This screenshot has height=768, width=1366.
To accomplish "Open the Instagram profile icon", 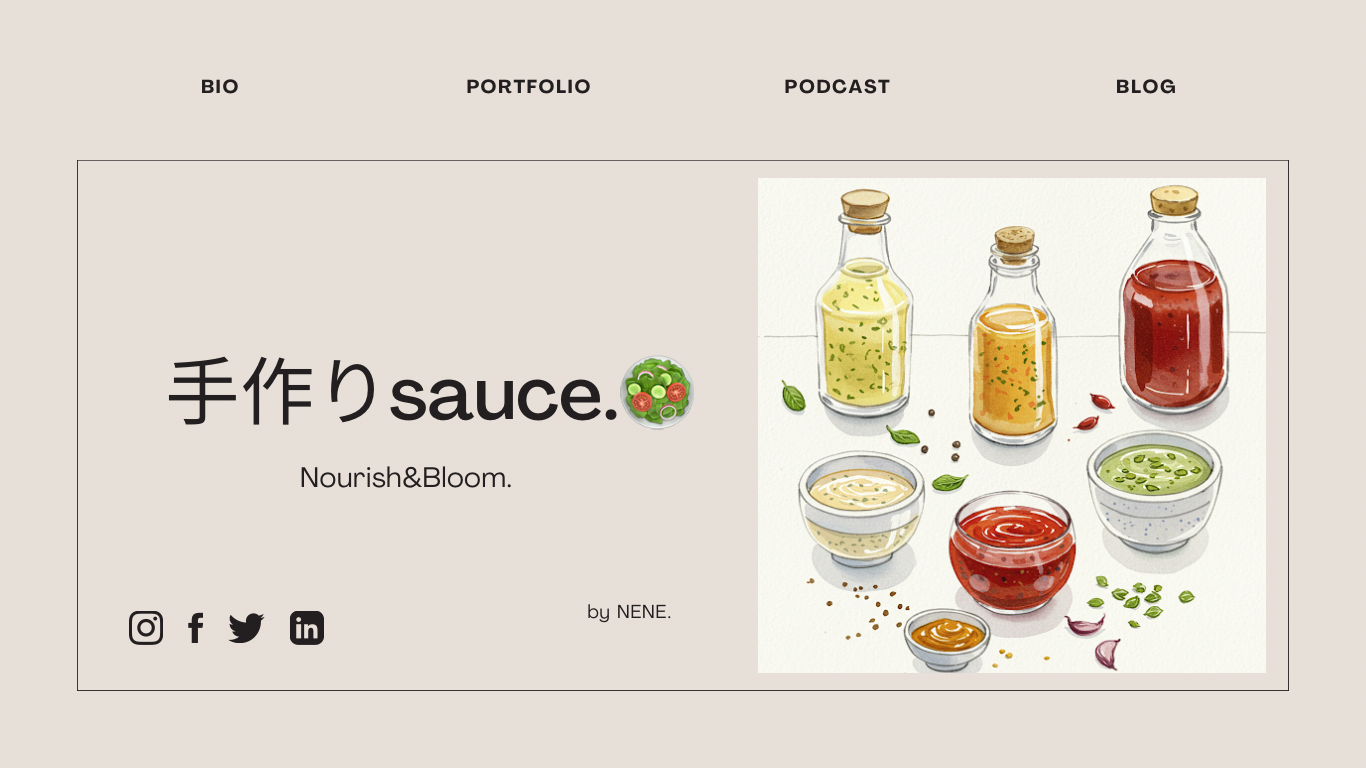I will pos(146,628).
